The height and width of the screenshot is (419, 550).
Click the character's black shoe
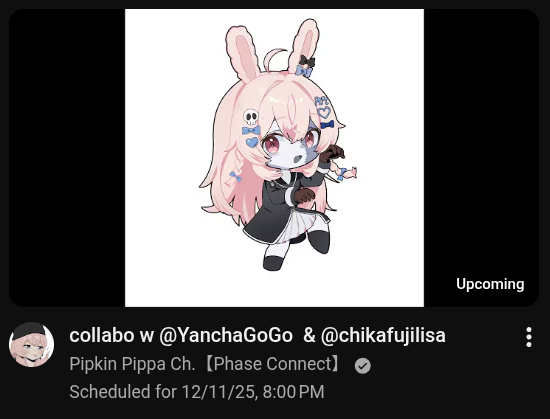273,263
